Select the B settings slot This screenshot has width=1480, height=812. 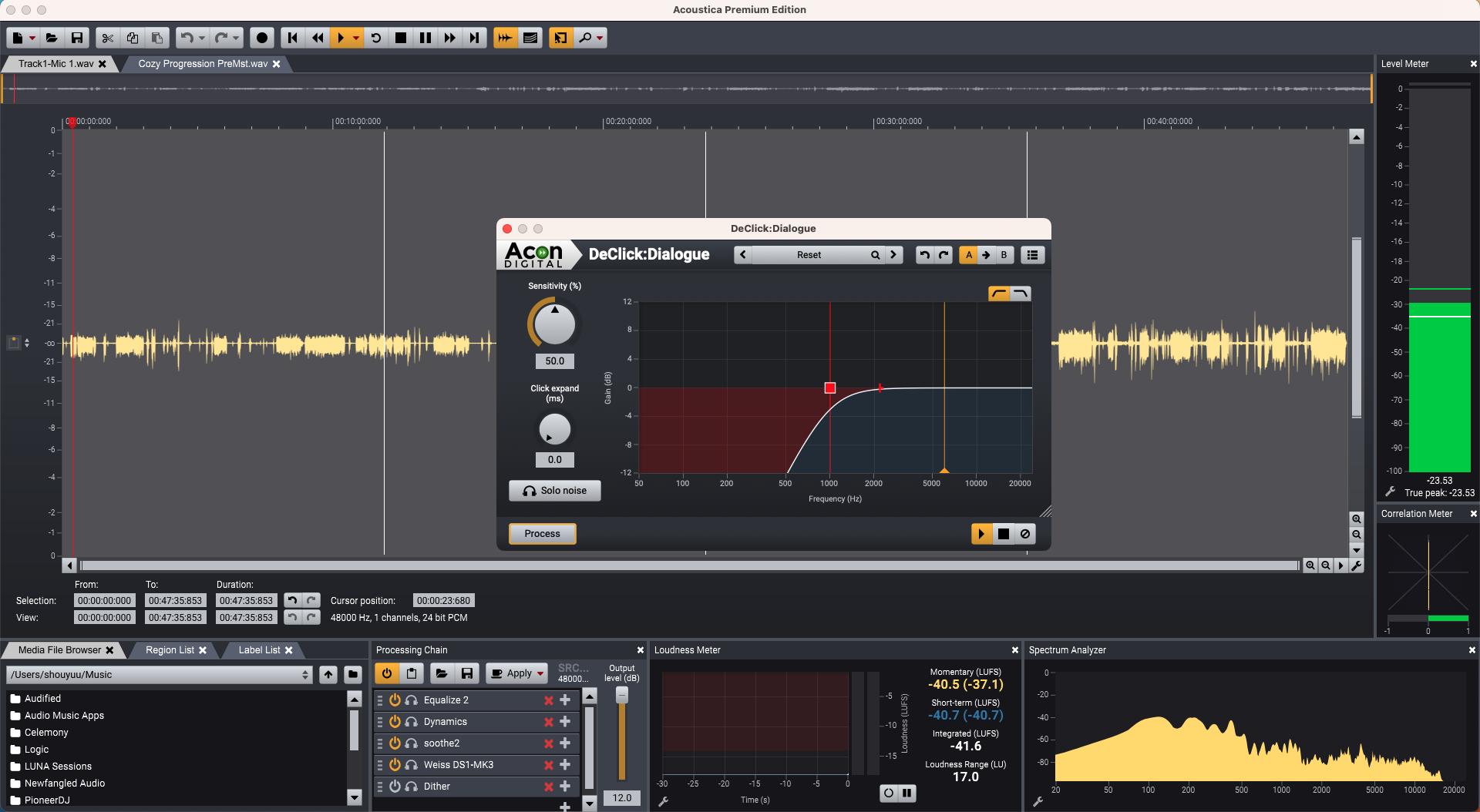tap(1004, 255)
